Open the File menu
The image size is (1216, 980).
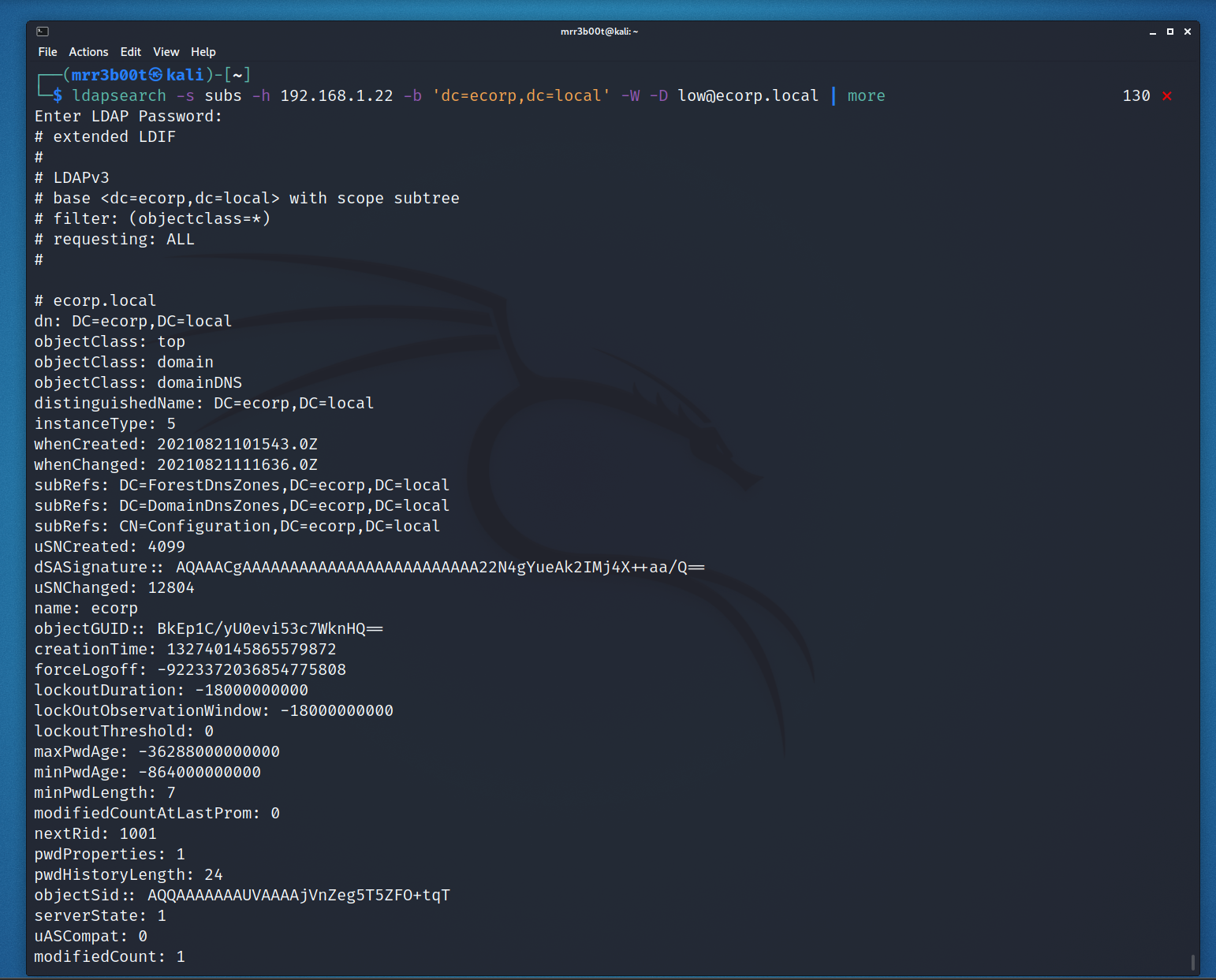coord(47,52)
